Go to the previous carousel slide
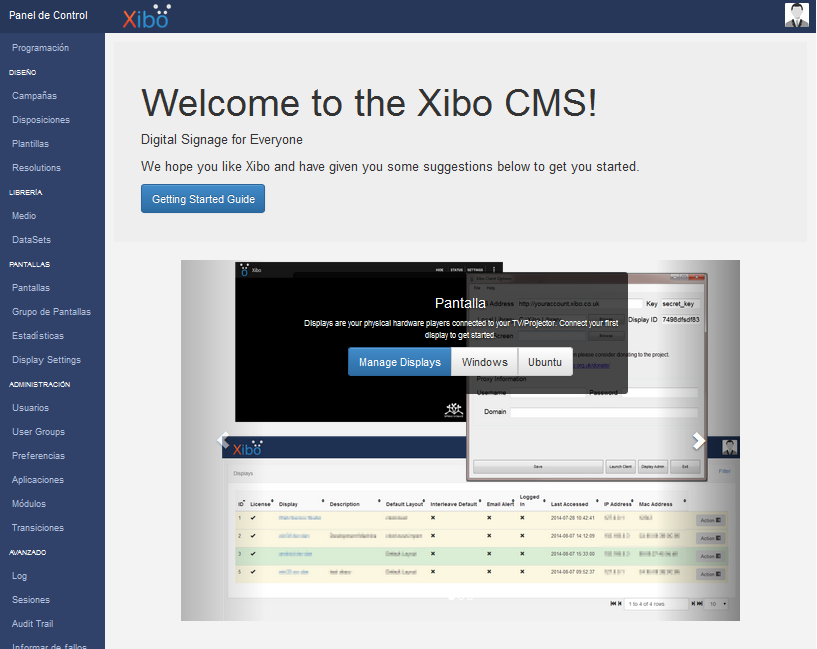The image size is (817, 649). click(223, 440)
